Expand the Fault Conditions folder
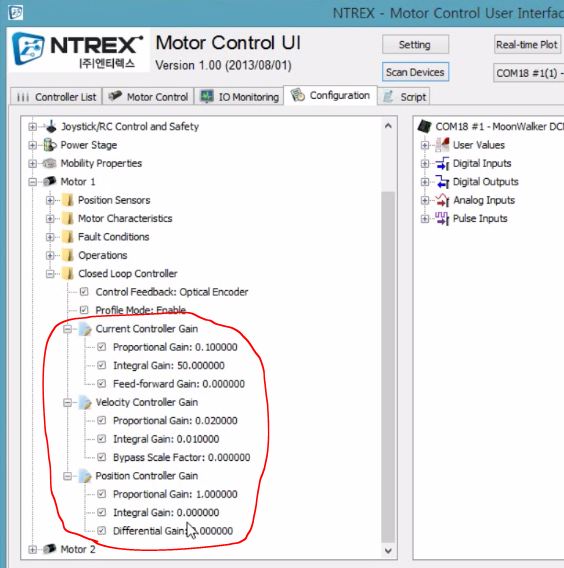Image resolution: width=564 pixels, height=568 pixels. pyautogui.click(x=50, y=237)
